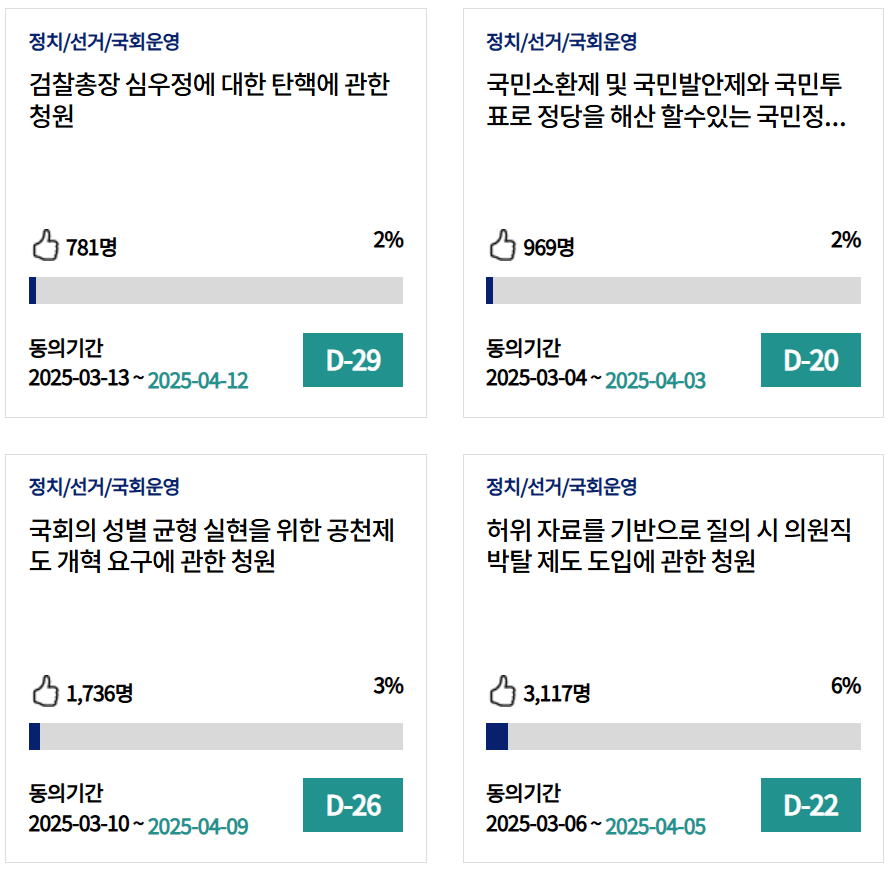Click thumbs-up icon on 781명 petition
The width and height of the screenshot is (888, 871).
(45, 245)
